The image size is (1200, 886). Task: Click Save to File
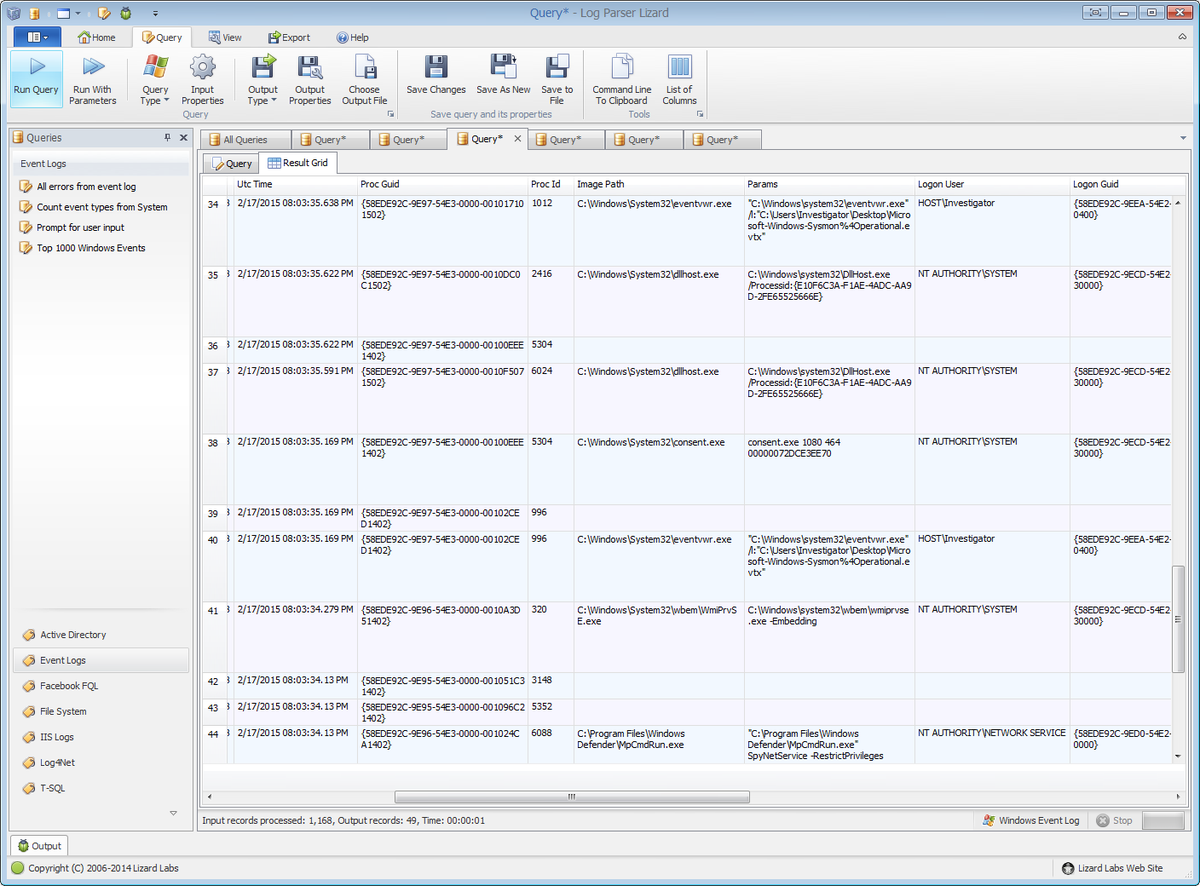pos(557,79)
